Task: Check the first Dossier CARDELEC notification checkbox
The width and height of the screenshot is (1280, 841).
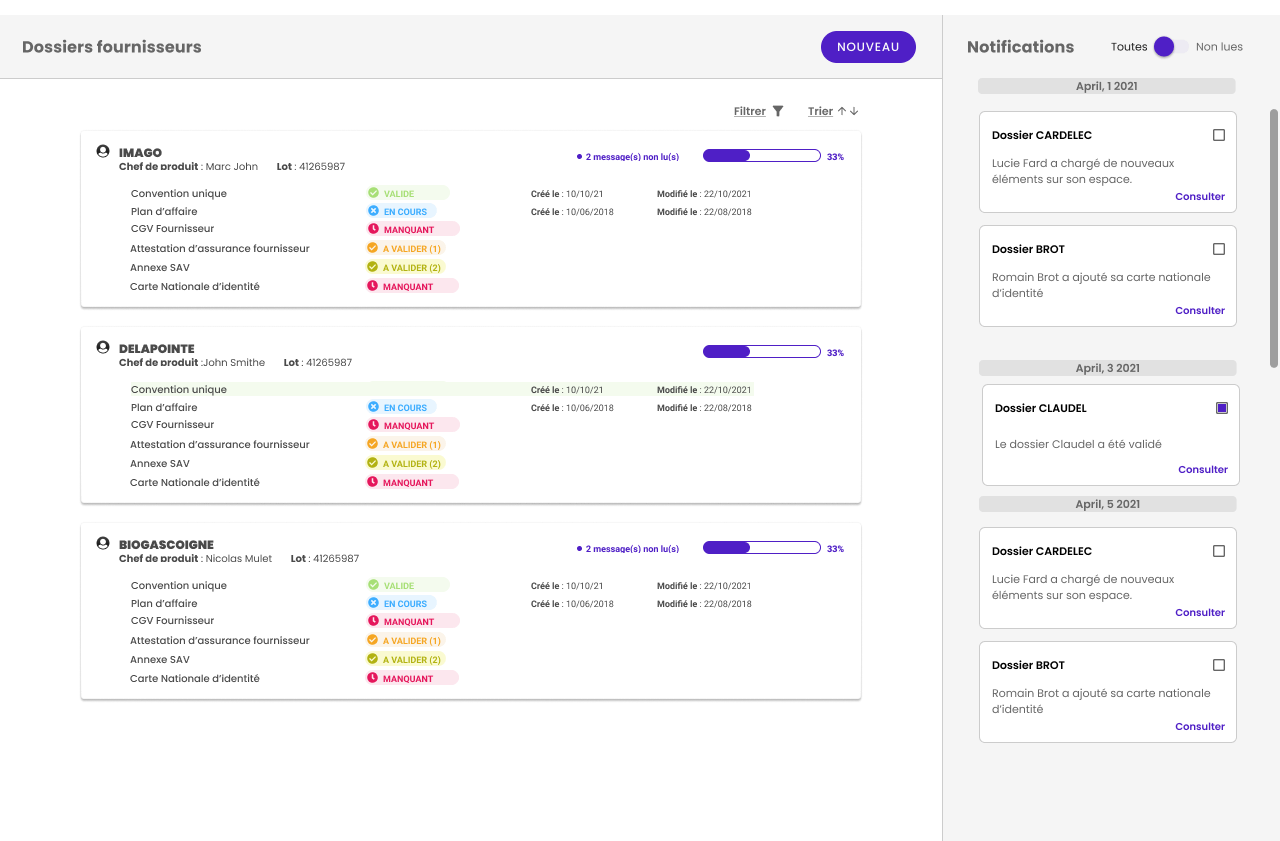Action: tap(1218, 135)
